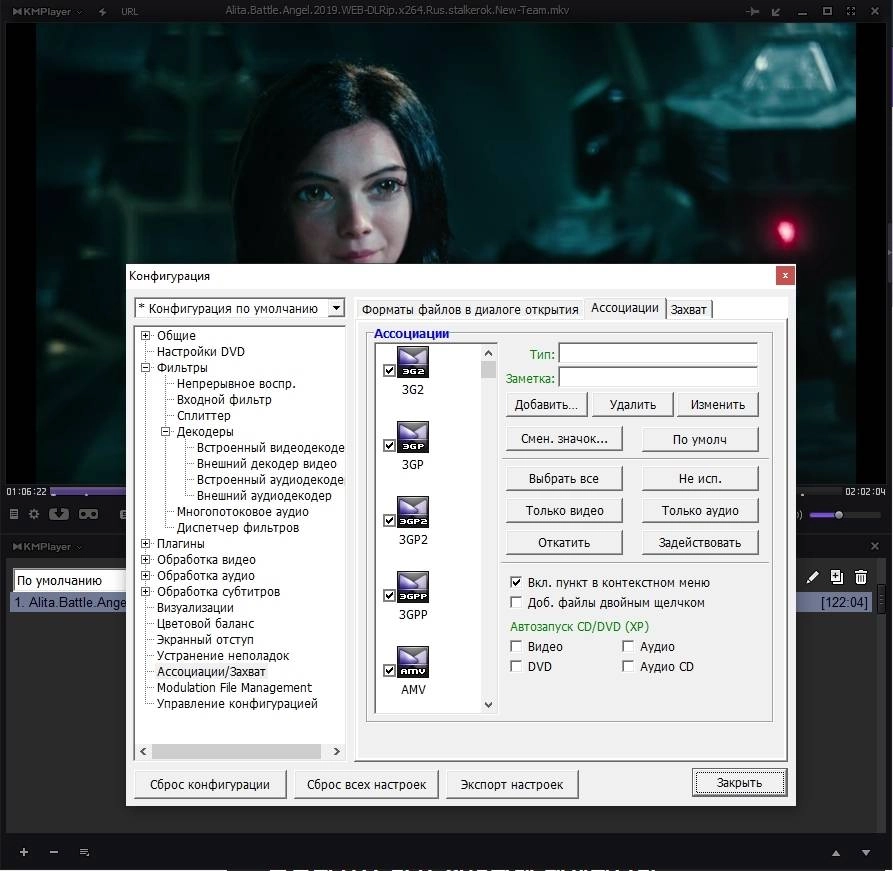Click the 'Добавить...' button
This screenshot has width=893, height=871.
(x=546, y=404)
